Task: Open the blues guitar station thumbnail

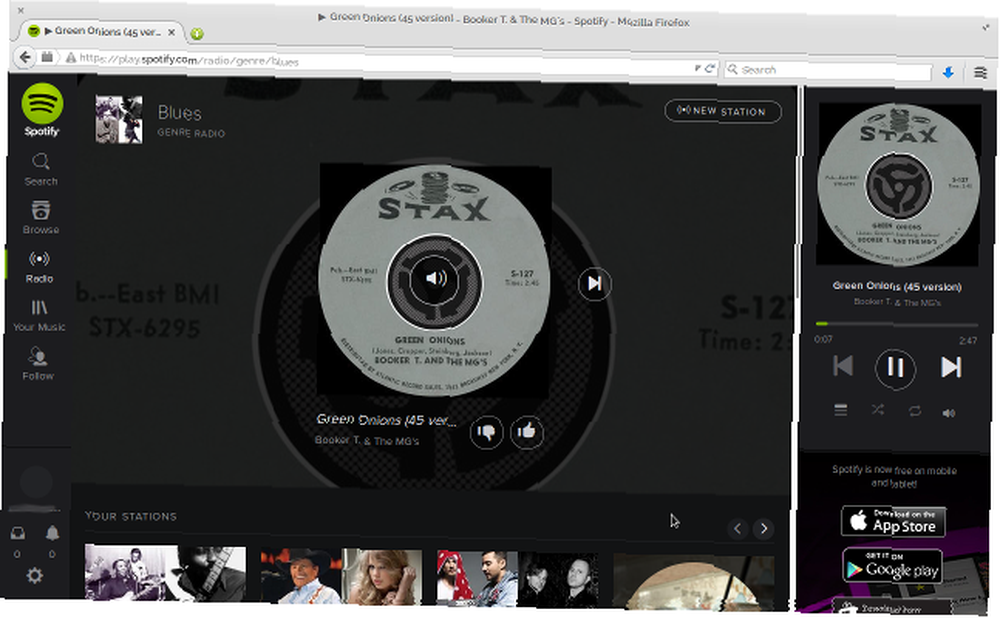Action: point(165,573)
